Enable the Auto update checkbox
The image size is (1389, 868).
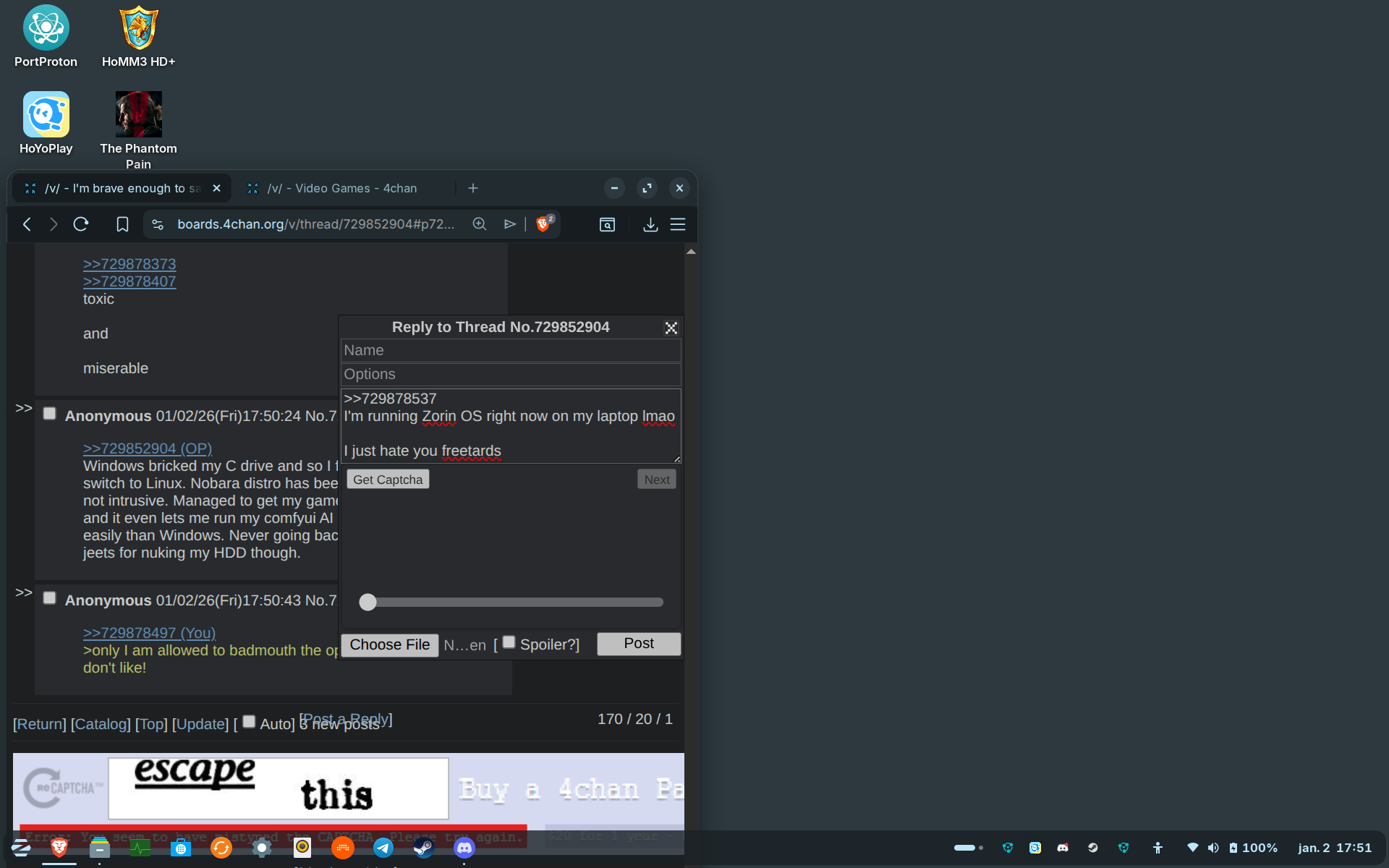[x=249, y=721]
